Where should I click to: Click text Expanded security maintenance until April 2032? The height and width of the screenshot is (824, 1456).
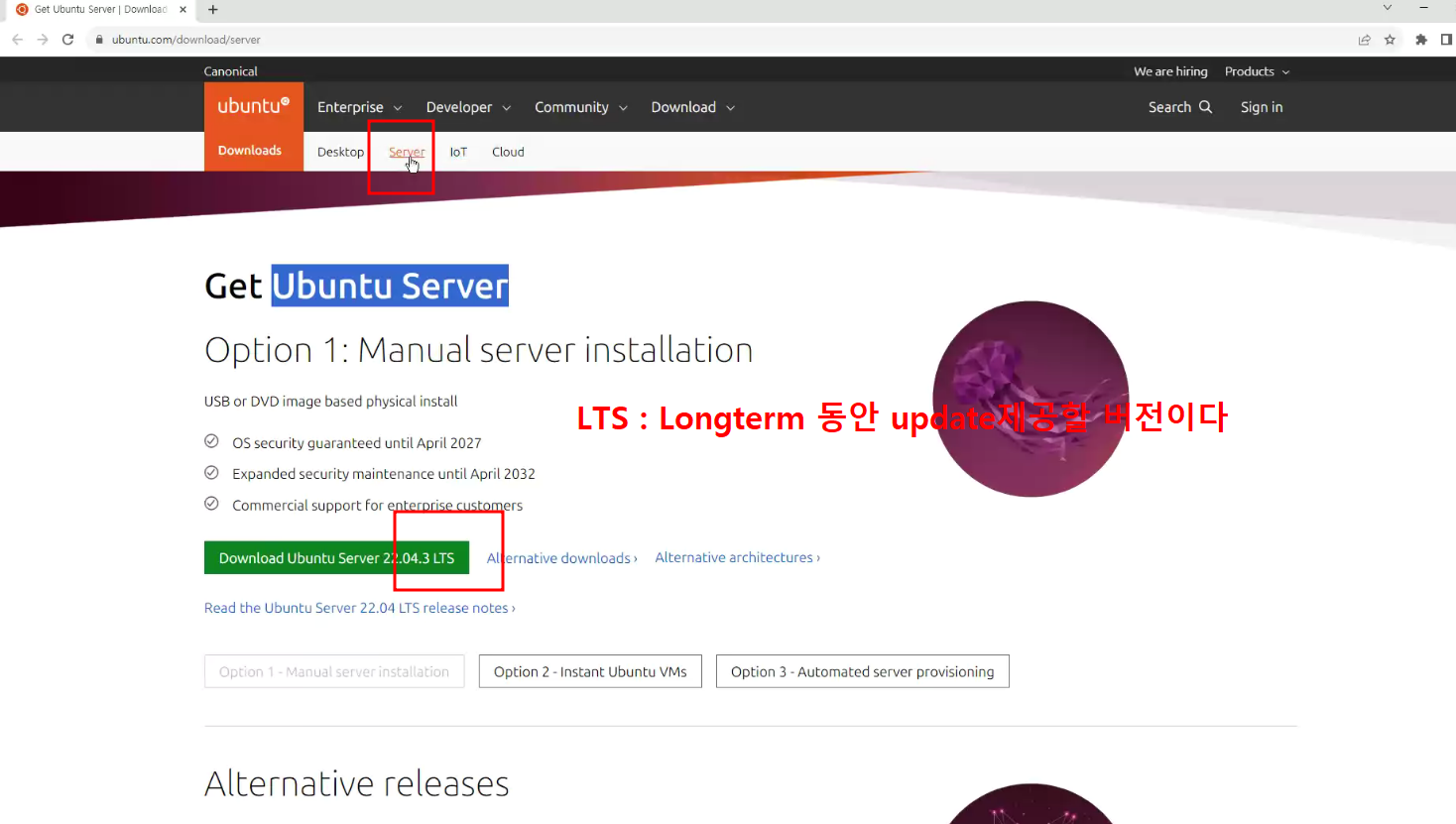click(x=384, y=474)
